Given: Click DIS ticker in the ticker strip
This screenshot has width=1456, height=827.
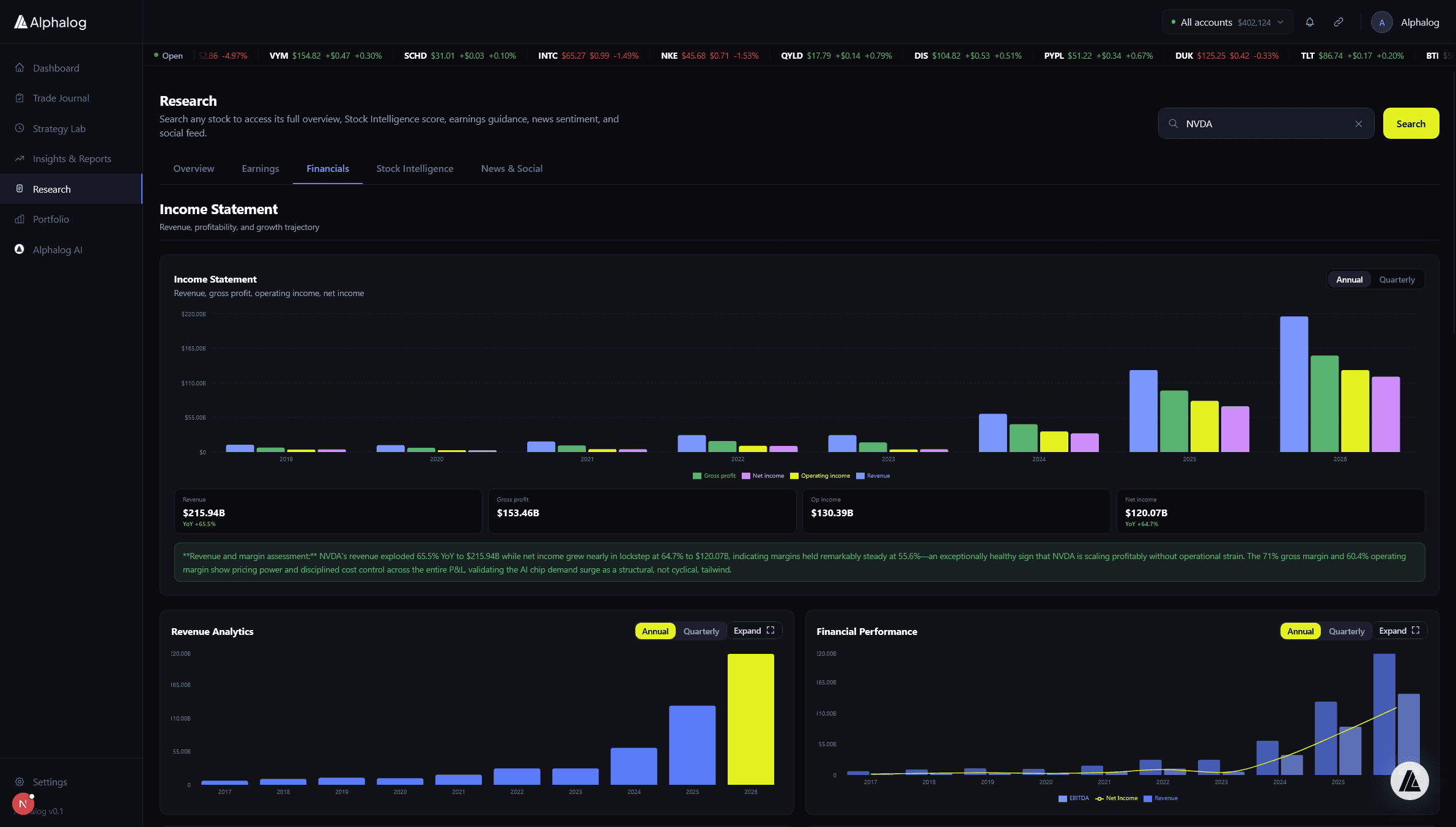Looking at the screenshot, I should [x=968, y=56].
